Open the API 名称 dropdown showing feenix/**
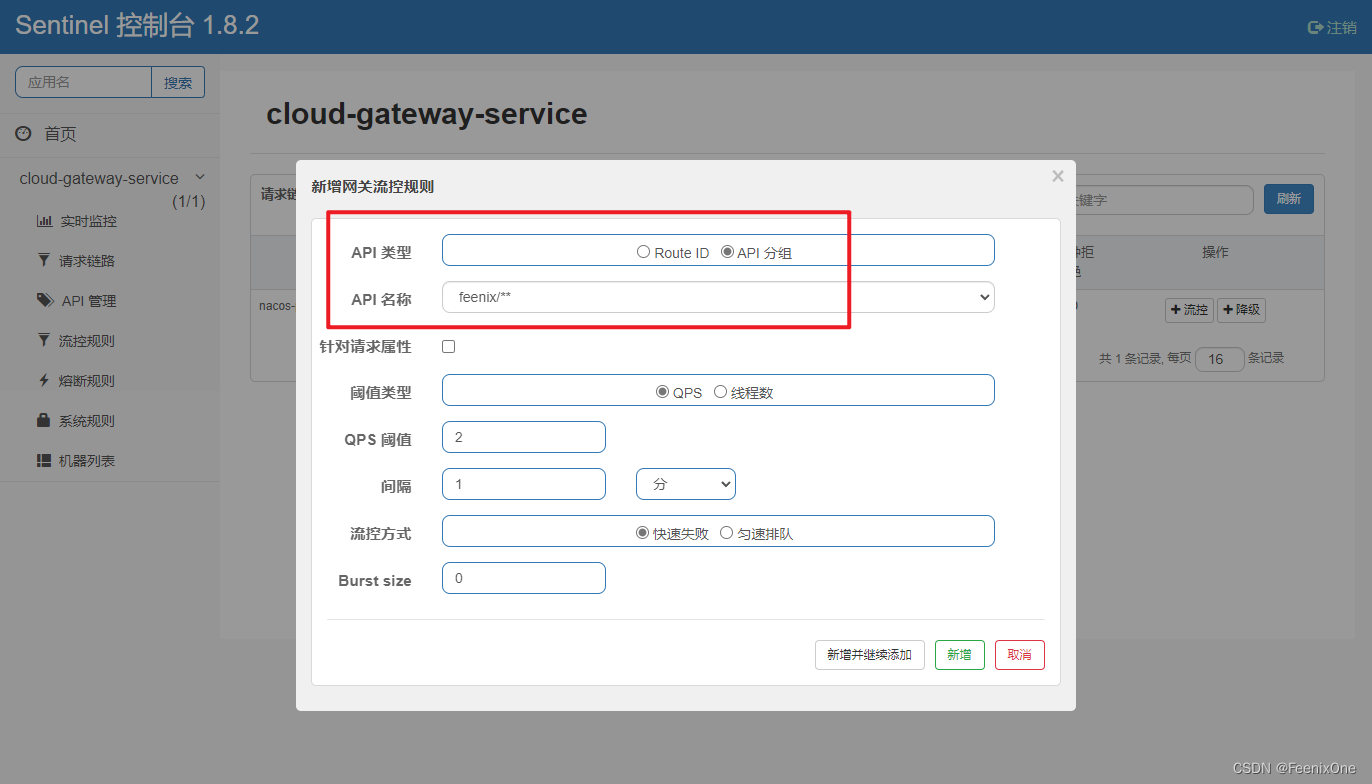 [718, 297]
